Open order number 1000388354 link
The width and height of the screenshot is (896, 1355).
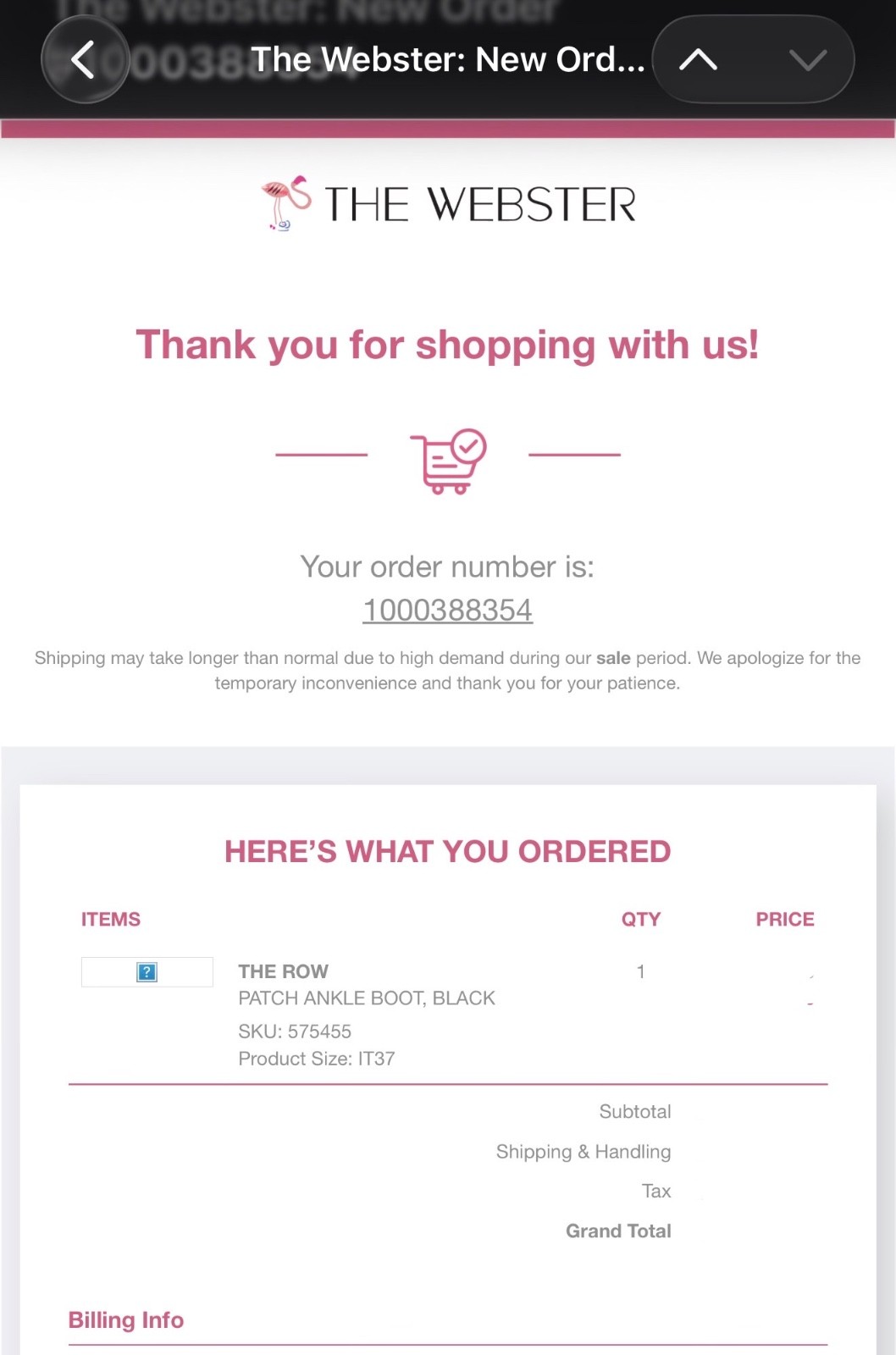coord(447,610)
